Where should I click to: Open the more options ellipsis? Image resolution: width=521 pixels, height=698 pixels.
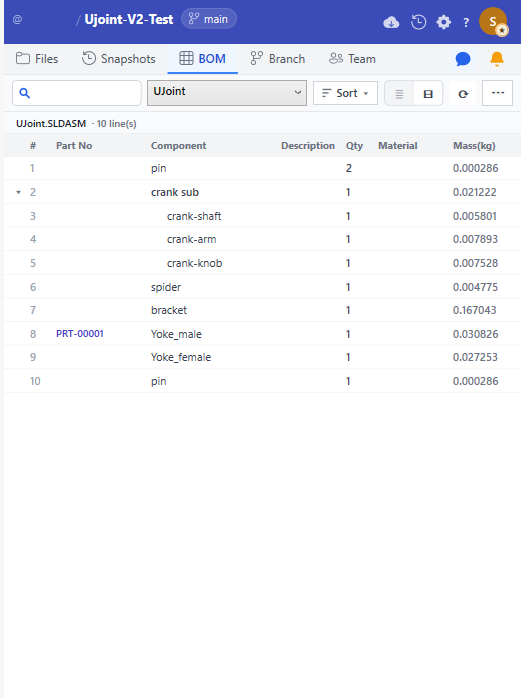tap(497, 93)
